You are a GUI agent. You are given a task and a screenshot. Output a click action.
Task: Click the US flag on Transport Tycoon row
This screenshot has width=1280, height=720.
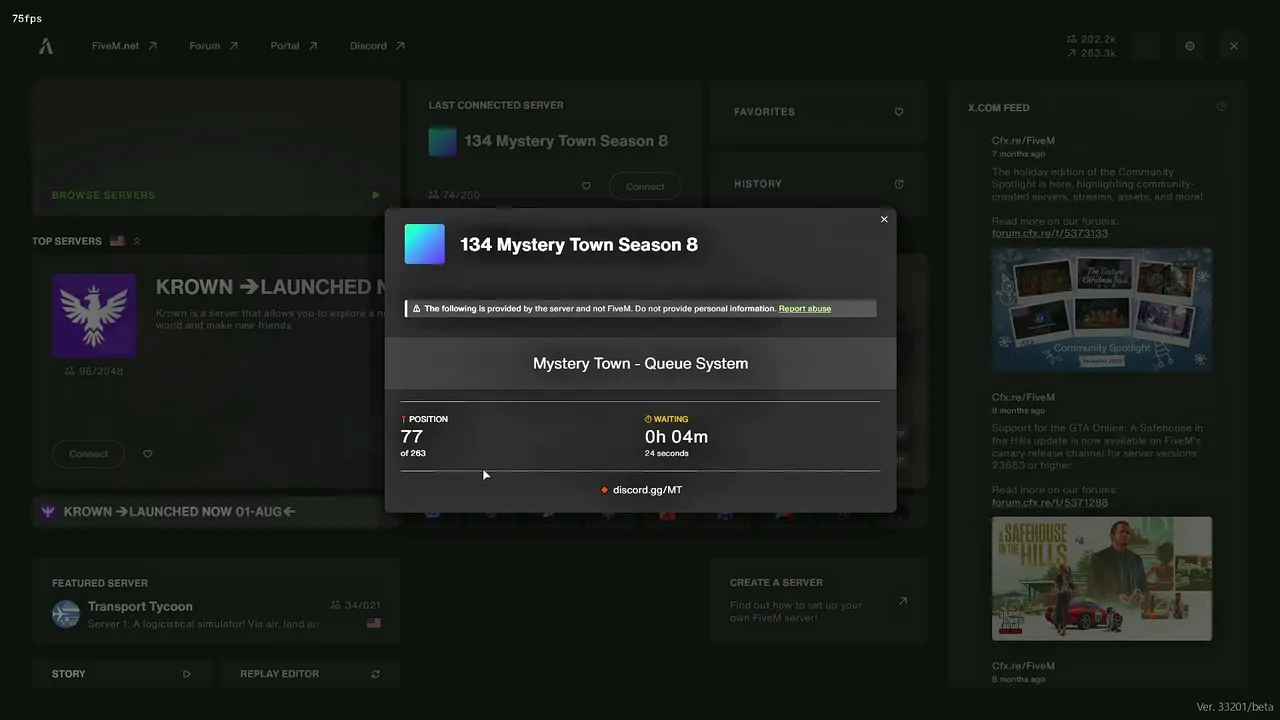[373, 623]
